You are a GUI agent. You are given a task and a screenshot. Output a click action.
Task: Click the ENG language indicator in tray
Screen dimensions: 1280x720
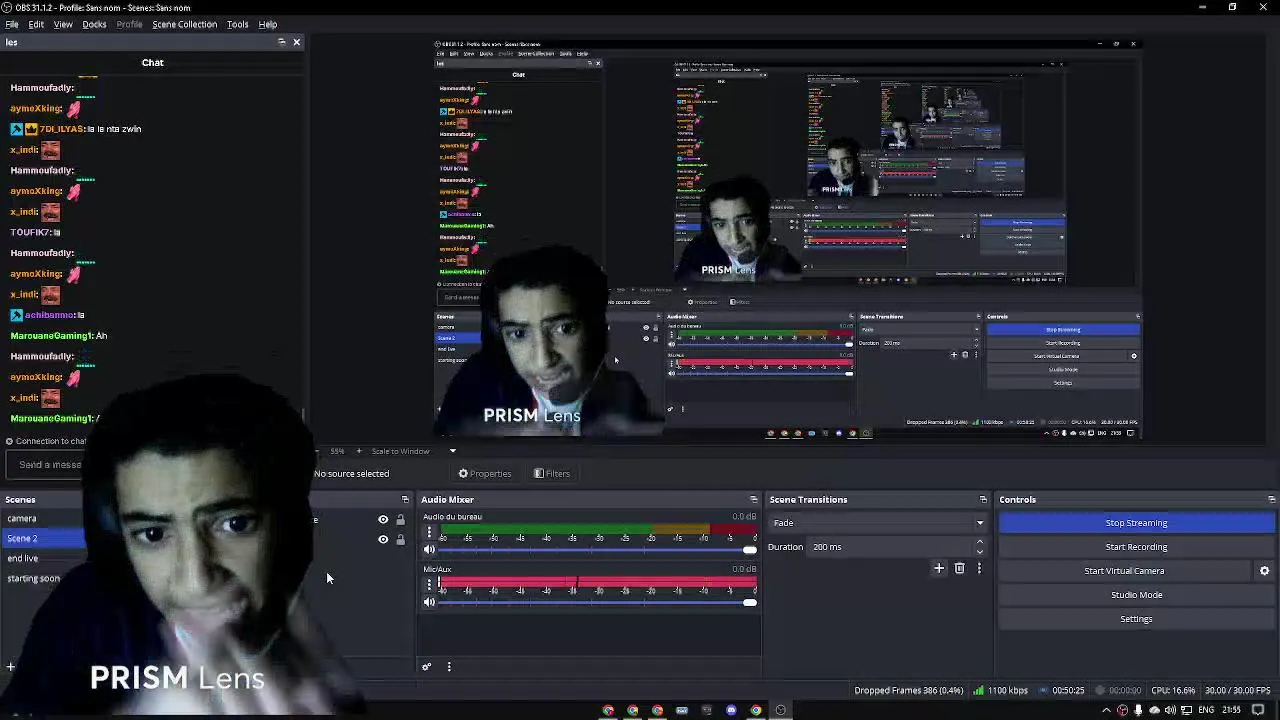[1207, 710]
